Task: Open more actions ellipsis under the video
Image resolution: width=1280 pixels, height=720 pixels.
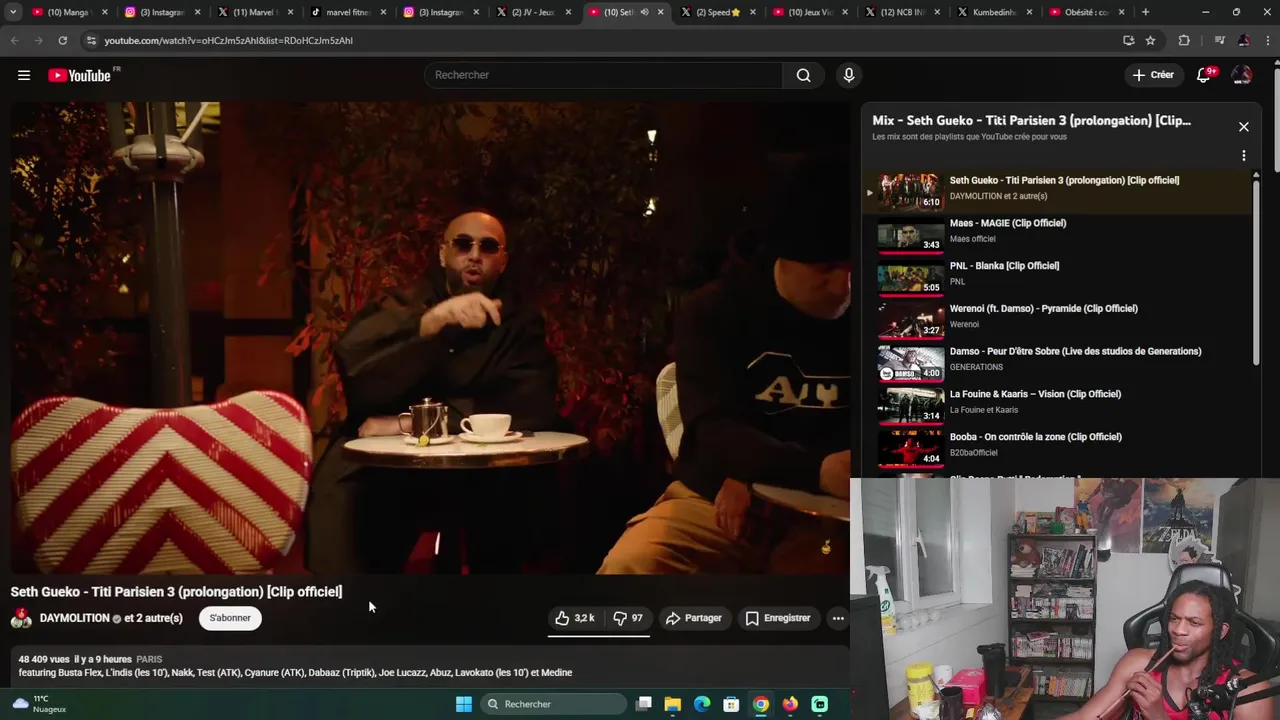Action: point(838,618)
